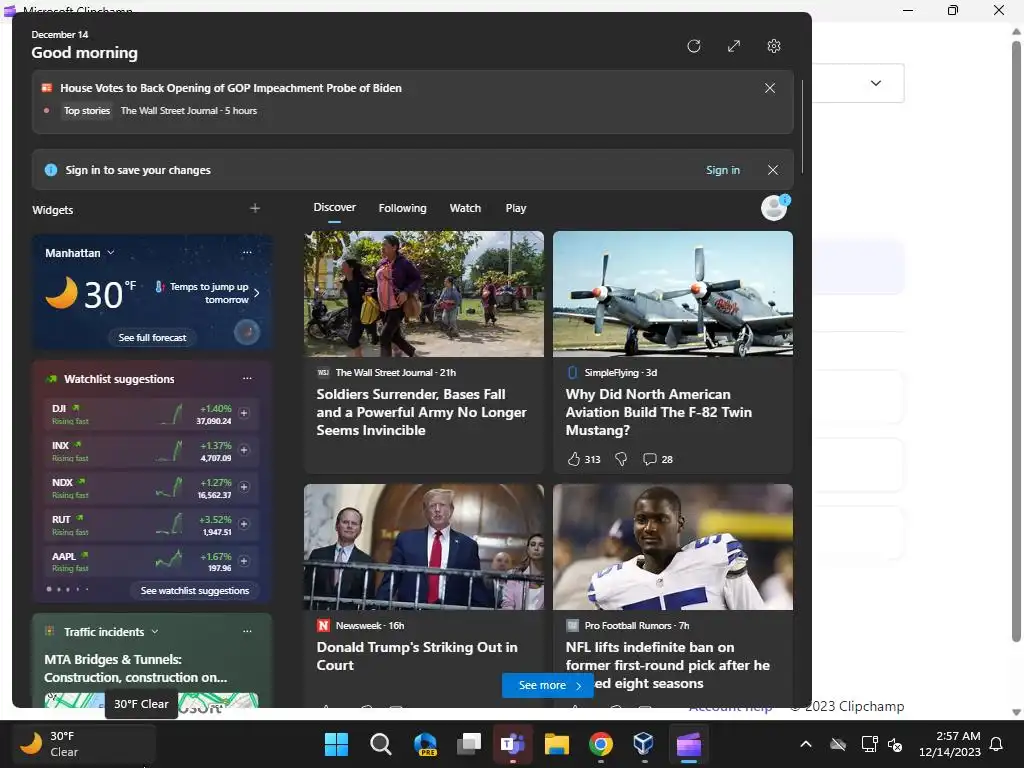Open the clock showing 2:57 AM
The width and height of the screenshot is (1024, 768).
click(x=950, y=744)
